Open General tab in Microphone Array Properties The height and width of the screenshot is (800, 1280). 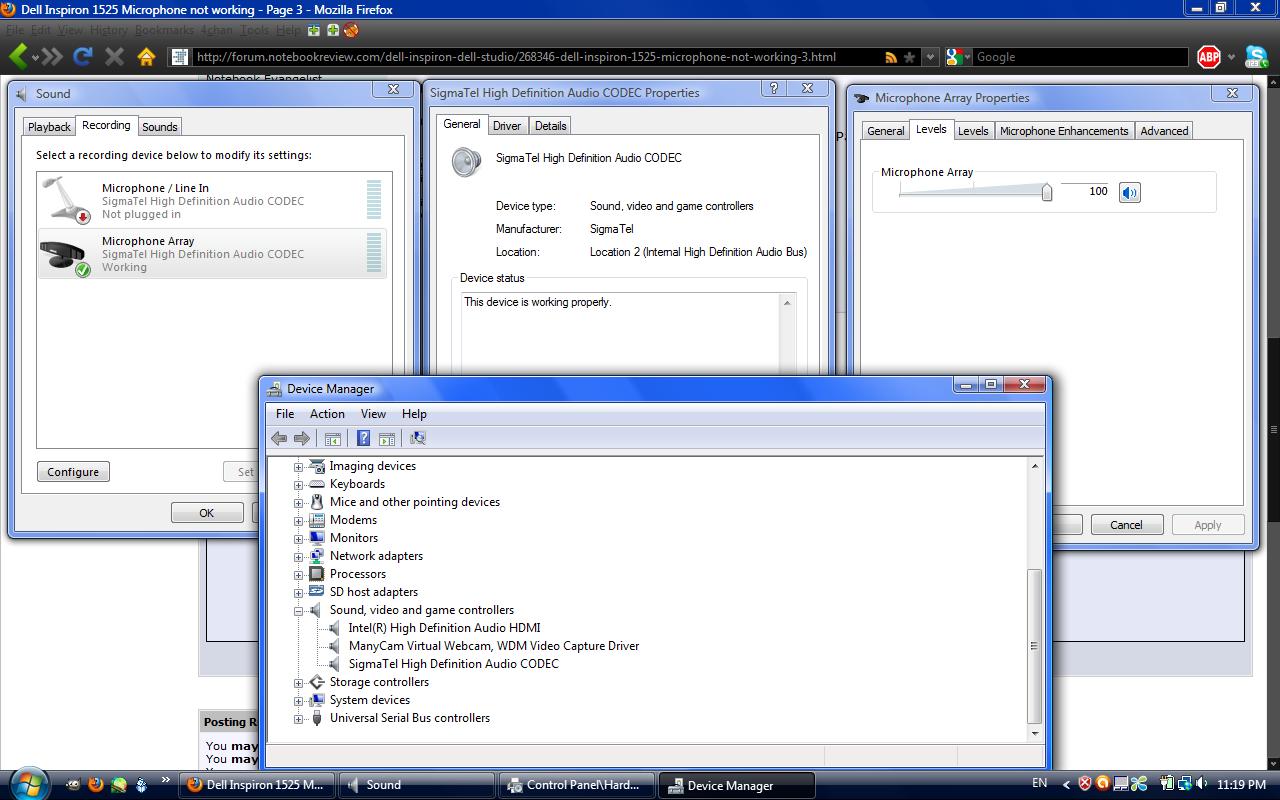885,131
